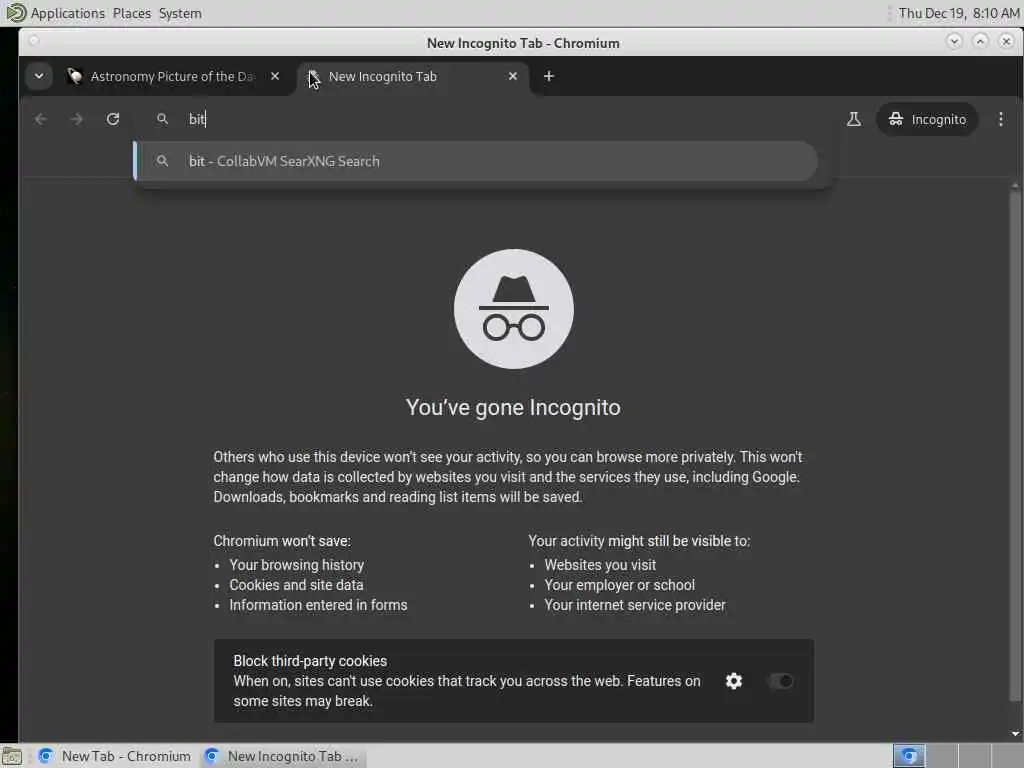Maximize the Chromium window
This screenshot has width=1024, height=768.
(x=980, y=41)
